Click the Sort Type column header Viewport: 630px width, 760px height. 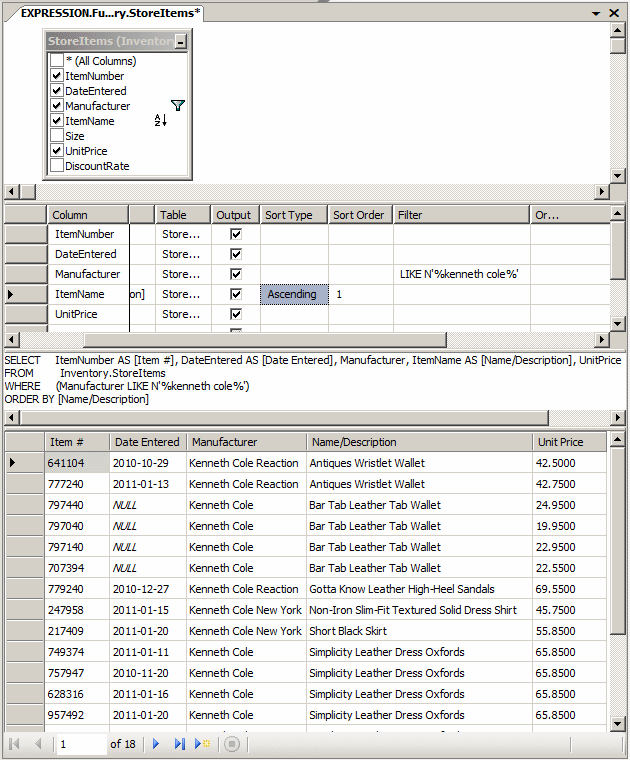(294, 215)
